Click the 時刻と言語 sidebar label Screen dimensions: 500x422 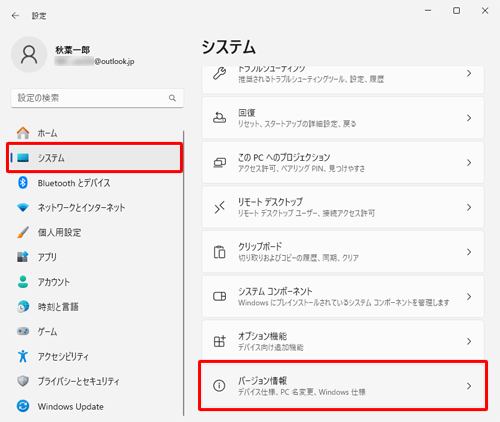coord(58,307)
